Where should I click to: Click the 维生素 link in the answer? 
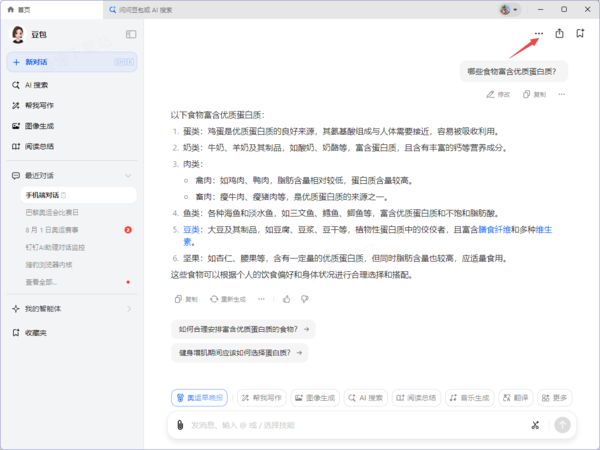(543, 230)
